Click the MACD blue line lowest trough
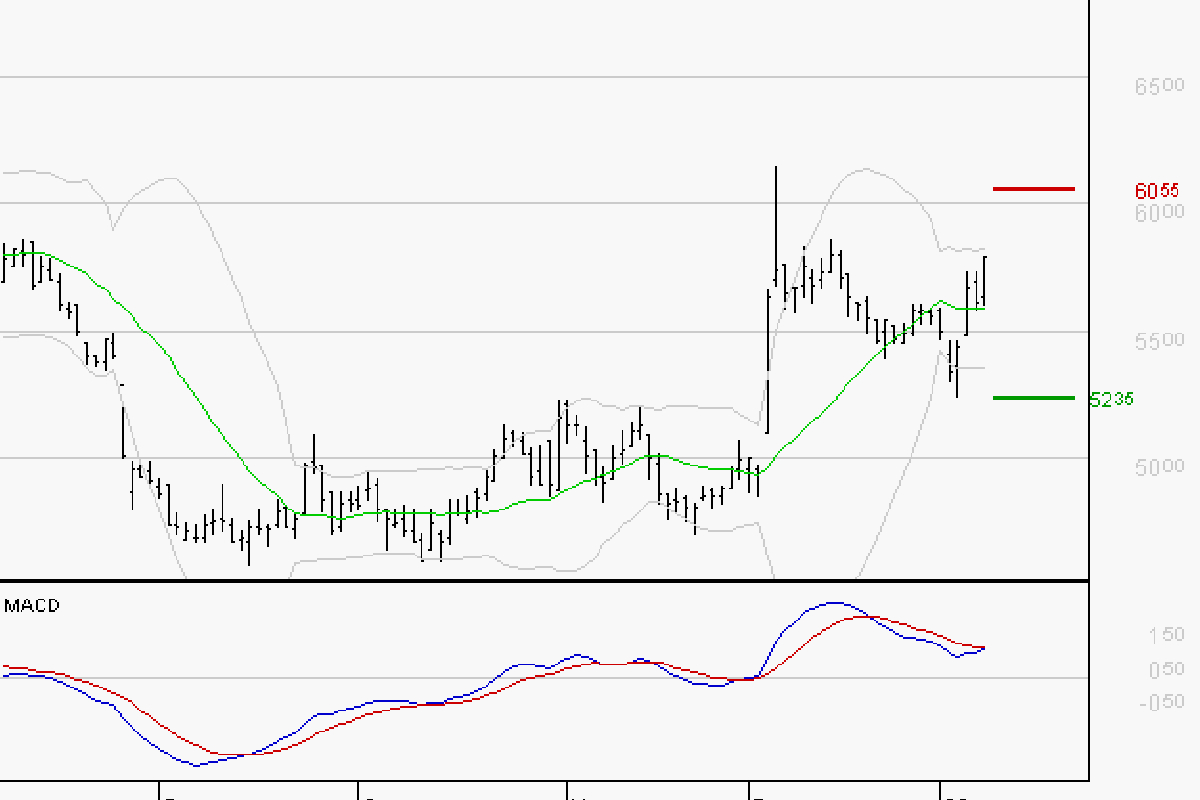This screenshot has width=1200, height=800. (196, 766)
